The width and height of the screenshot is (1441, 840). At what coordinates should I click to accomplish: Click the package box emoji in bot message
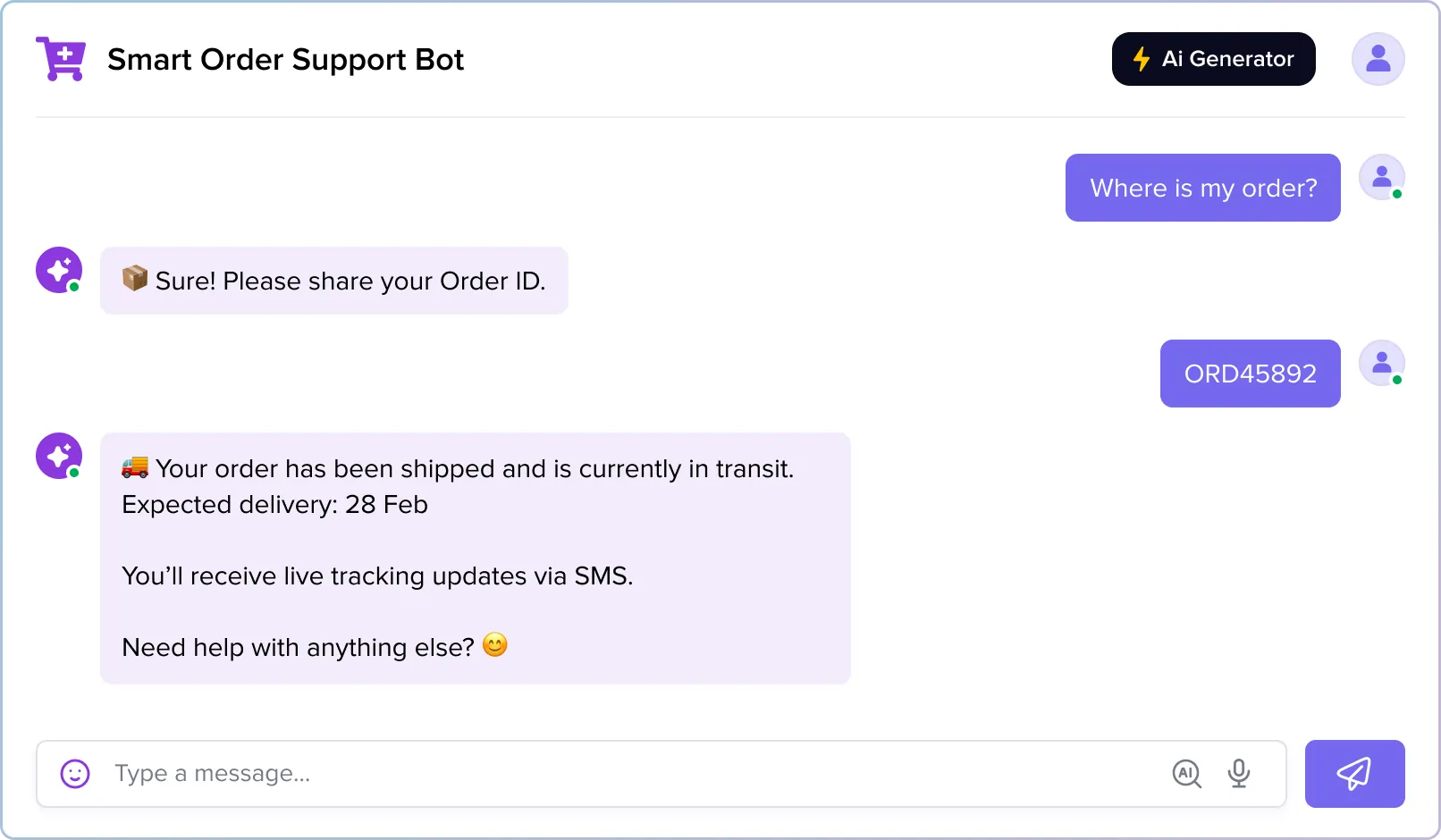[x=135, y=279]
